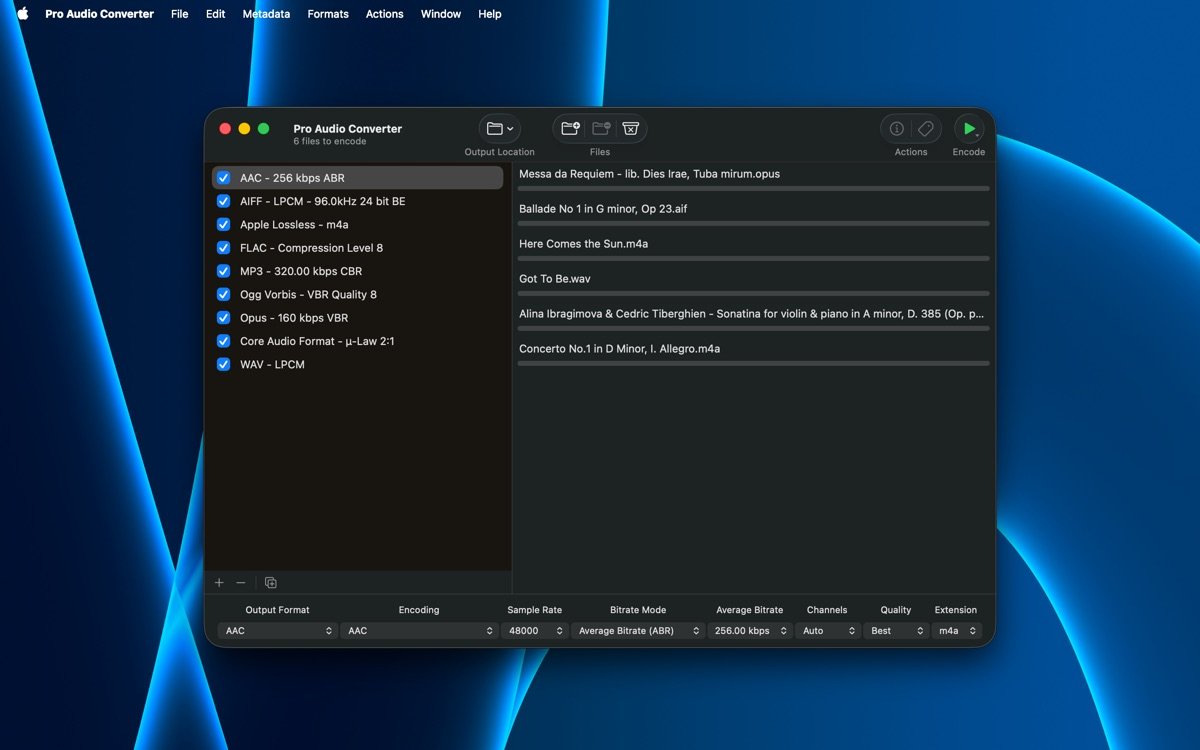This screenshot has height=750, width=1200.
Task: Toggle Core Audio Format µ-Law checkbox
Action: 224,341
